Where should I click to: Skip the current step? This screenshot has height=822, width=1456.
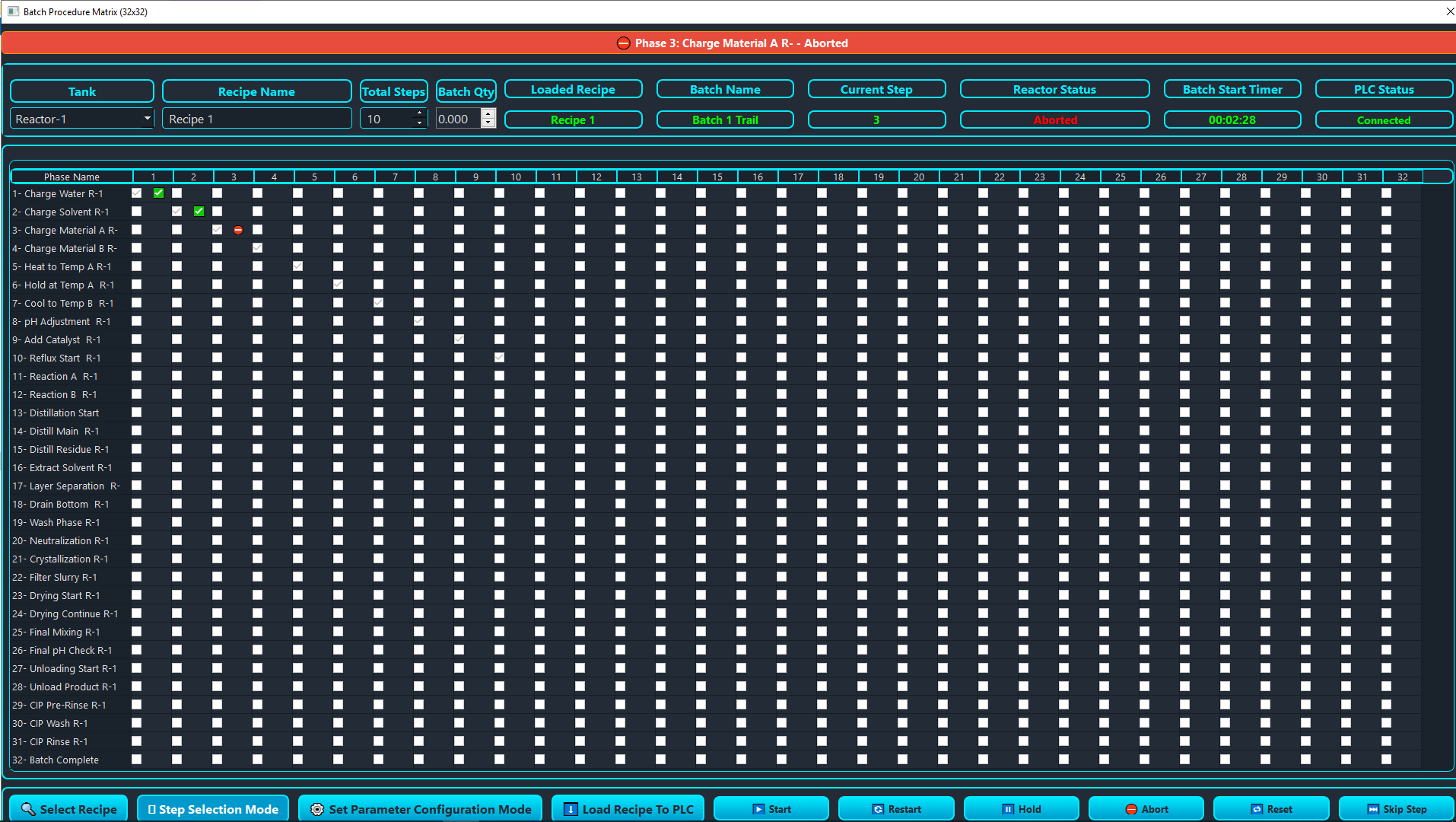pyautogui.click(x=1396, y=809)
